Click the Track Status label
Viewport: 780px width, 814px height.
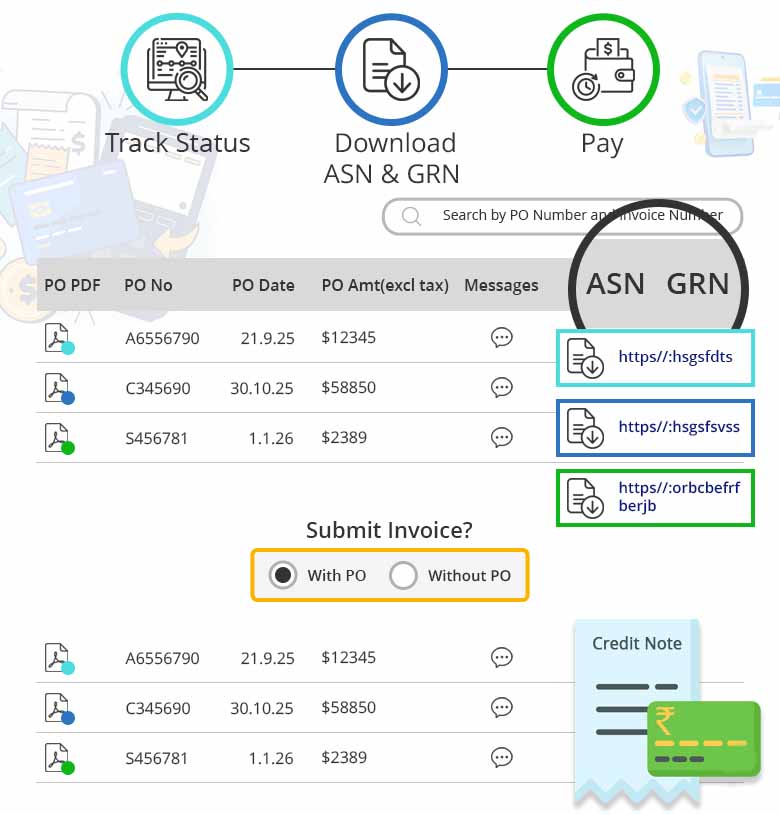(x=177, y=143)
